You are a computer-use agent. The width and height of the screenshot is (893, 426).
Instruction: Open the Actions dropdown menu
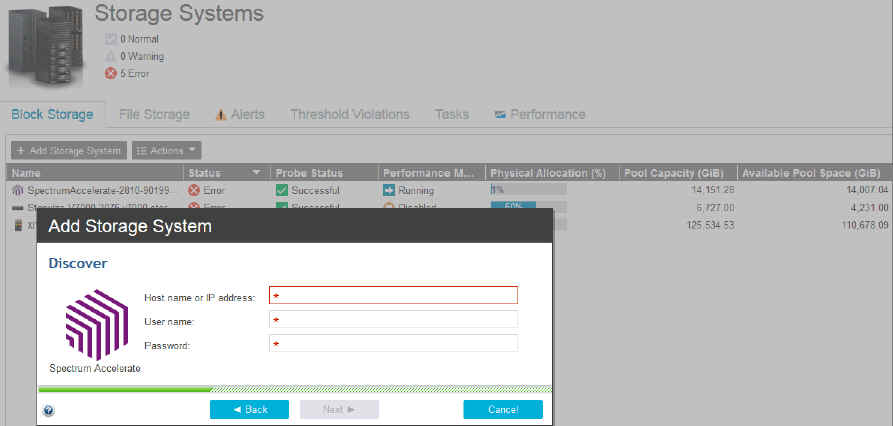click(x=166, y=150)
